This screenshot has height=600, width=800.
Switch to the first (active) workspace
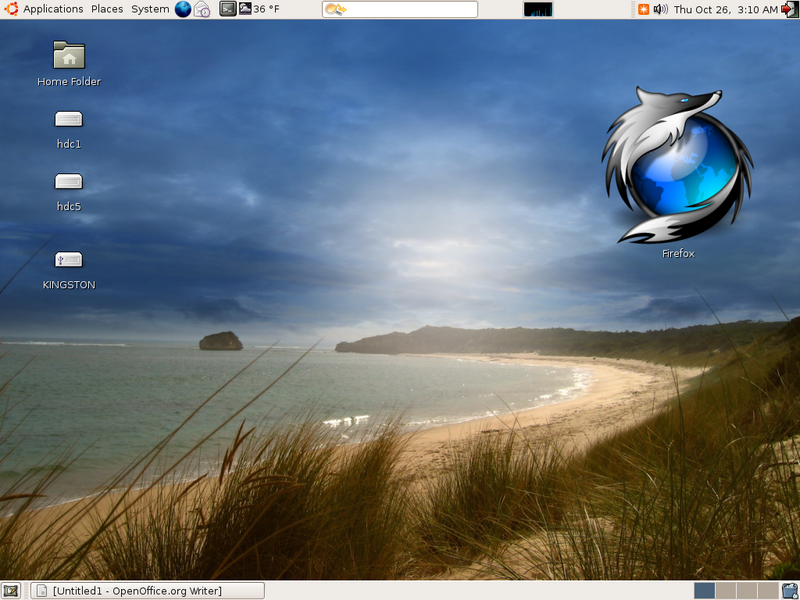click(705, 591)
